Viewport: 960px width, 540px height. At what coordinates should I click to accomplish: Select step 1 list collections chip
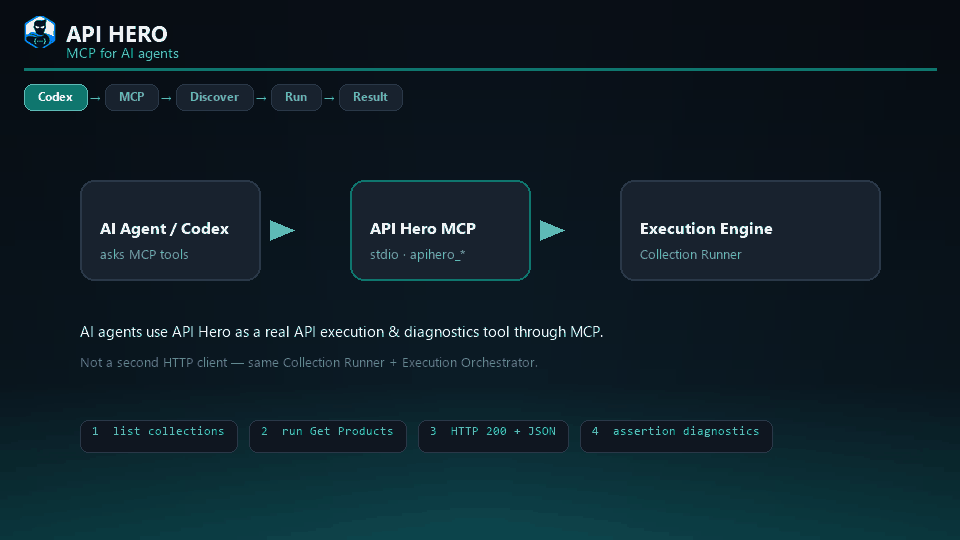point(159,436)
